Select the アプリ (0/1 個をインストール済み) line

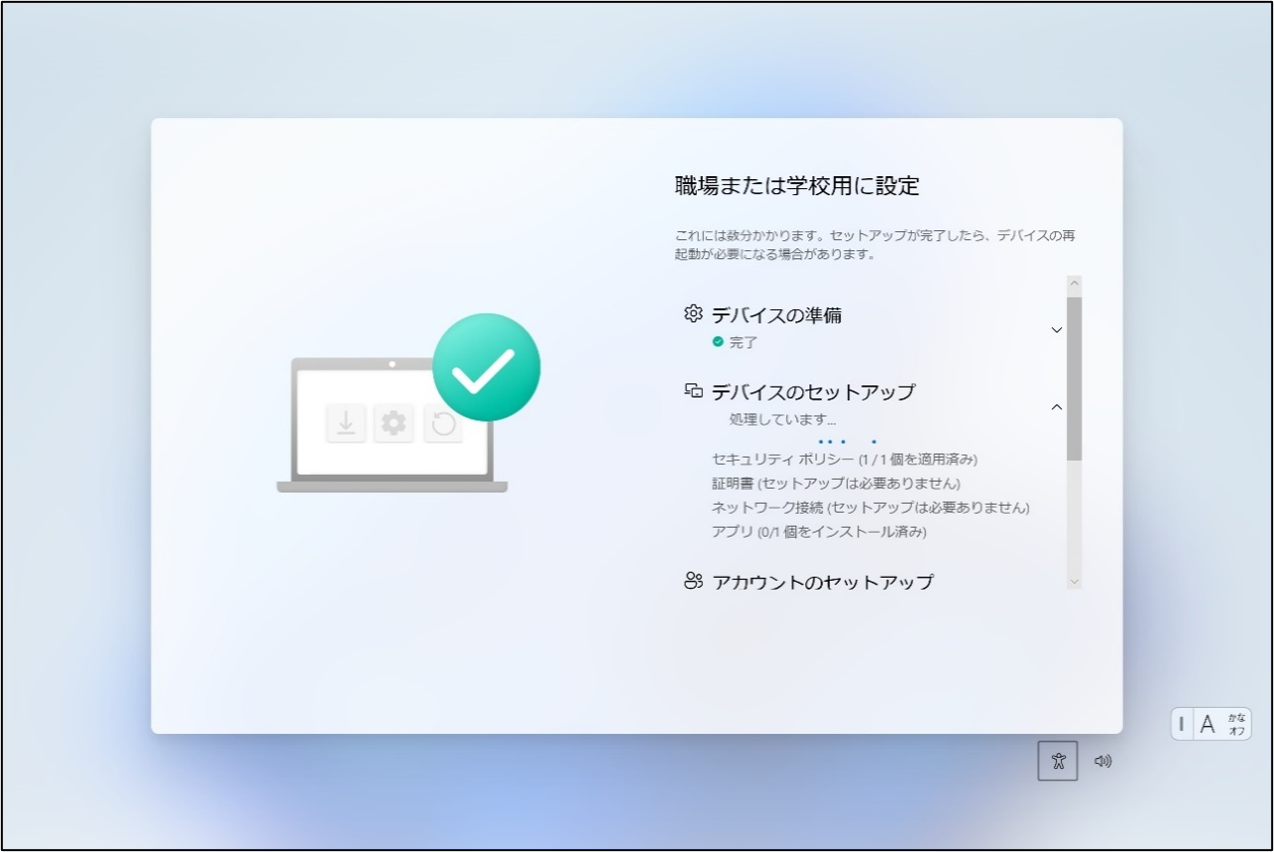(x=819, y=532)
